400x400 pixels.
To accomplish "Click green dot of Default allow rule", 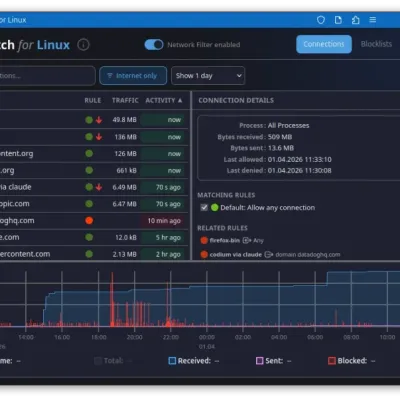I will (x=215, y=208).
